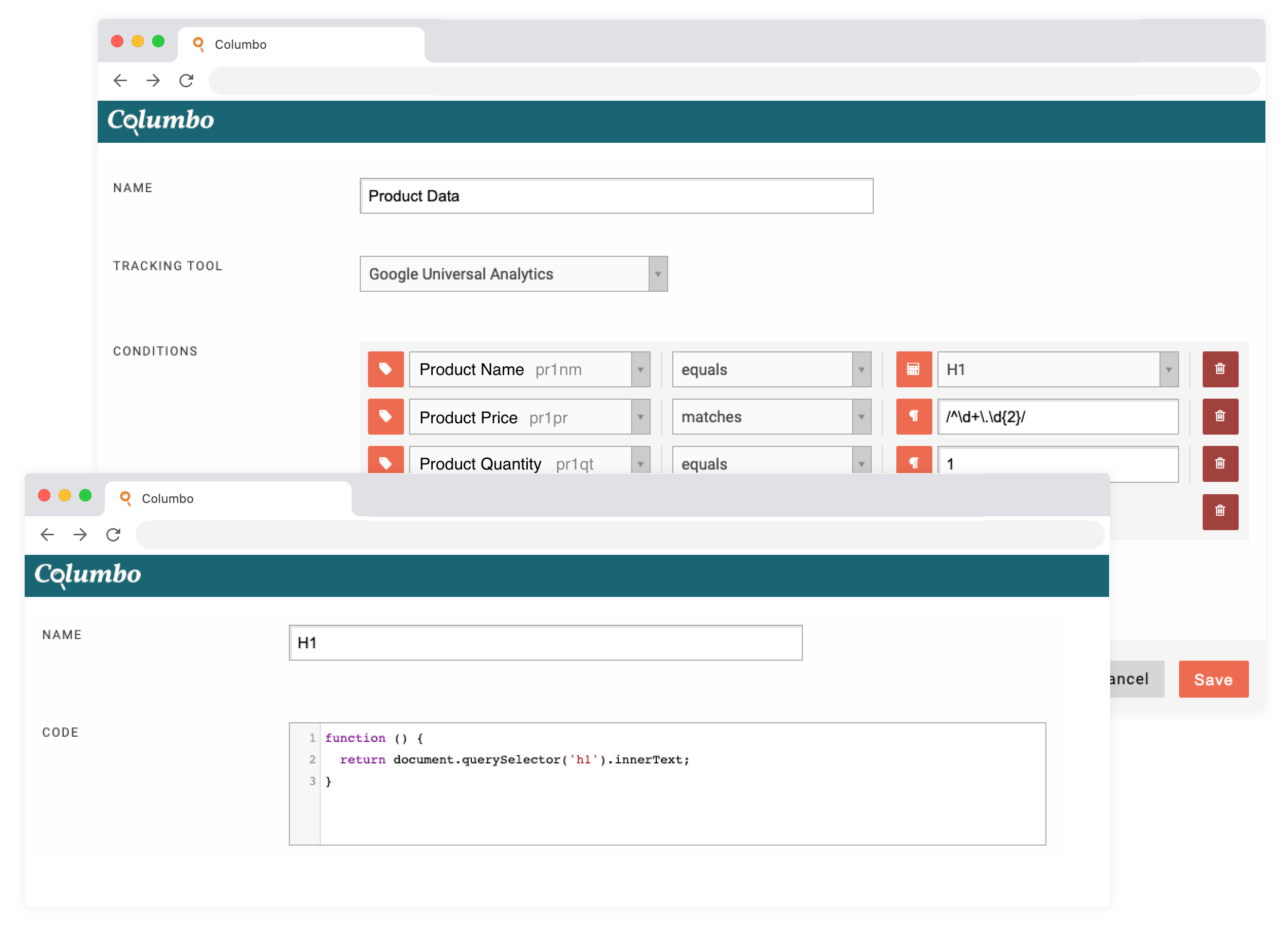Viewport: 1288px width, 936px height.
Task: Click the partially hidden Cancel button
Action: pos(1136,680)
